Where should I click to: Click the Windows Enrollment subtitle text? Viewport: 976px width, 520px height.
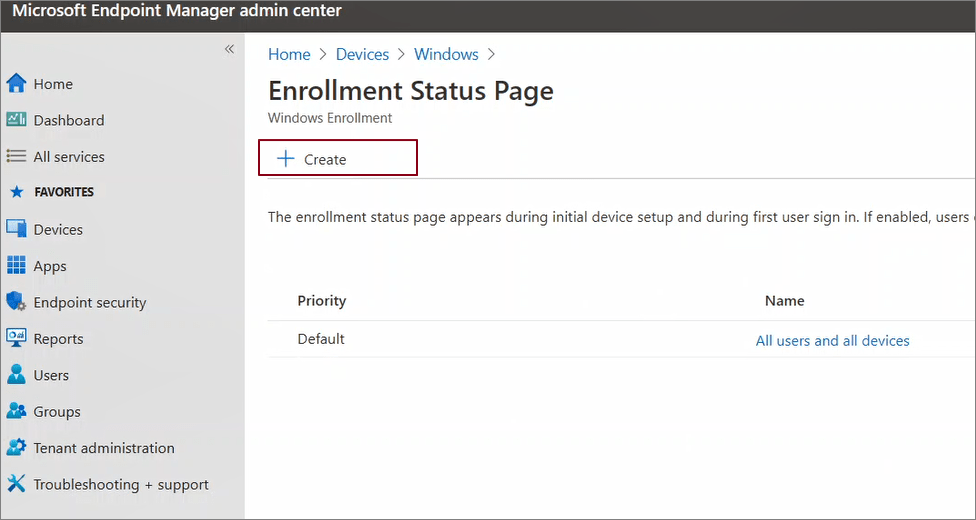[x=330, y=118]
